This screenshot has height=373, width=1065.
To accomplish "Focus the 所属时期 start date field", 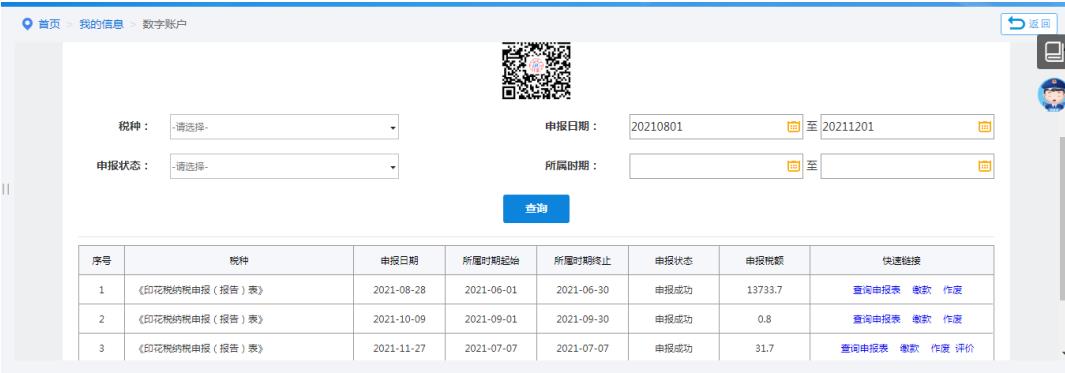I will pos(716,166).
